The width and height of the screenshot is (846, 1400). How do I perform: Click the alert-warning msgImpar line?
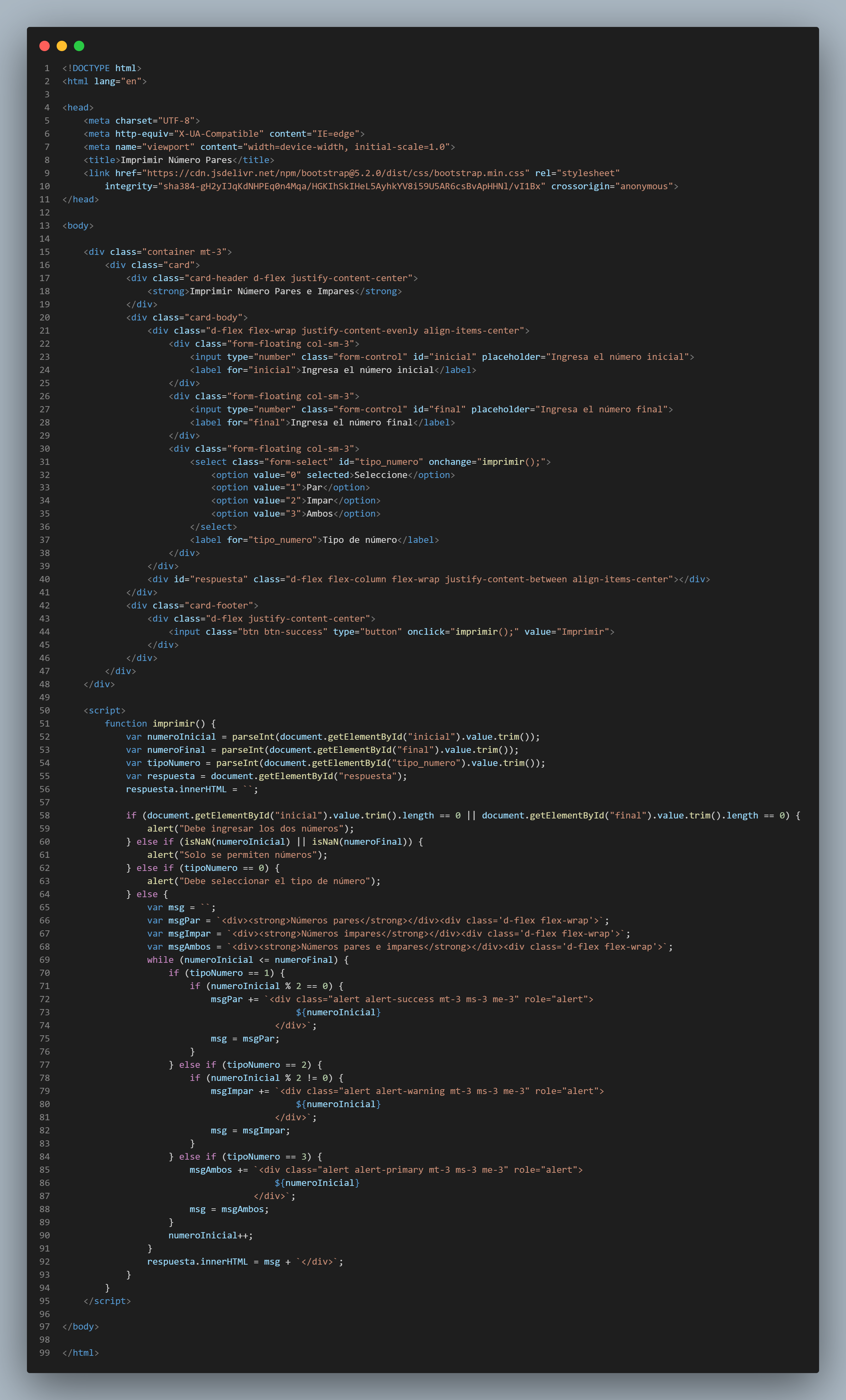click(407, 1091)
